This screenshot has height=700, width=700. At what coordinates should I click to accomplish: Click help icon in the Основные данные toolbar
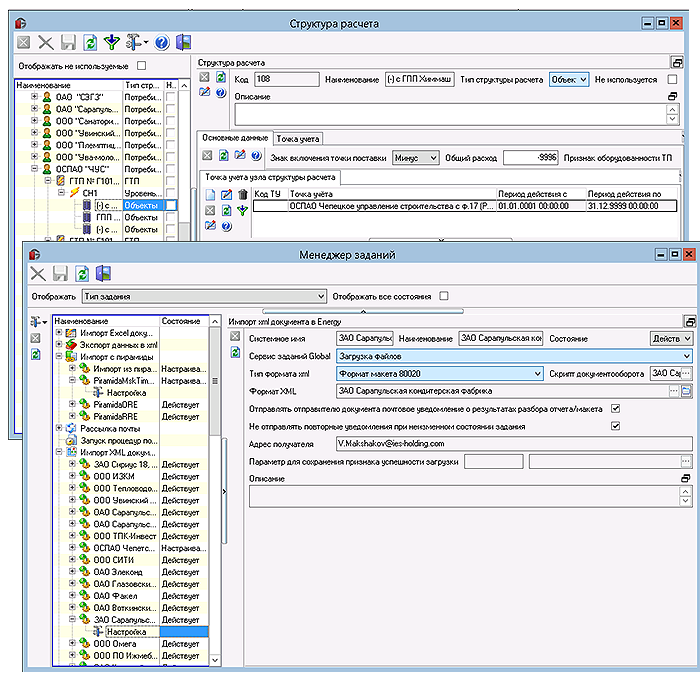(x=256, y=155)
